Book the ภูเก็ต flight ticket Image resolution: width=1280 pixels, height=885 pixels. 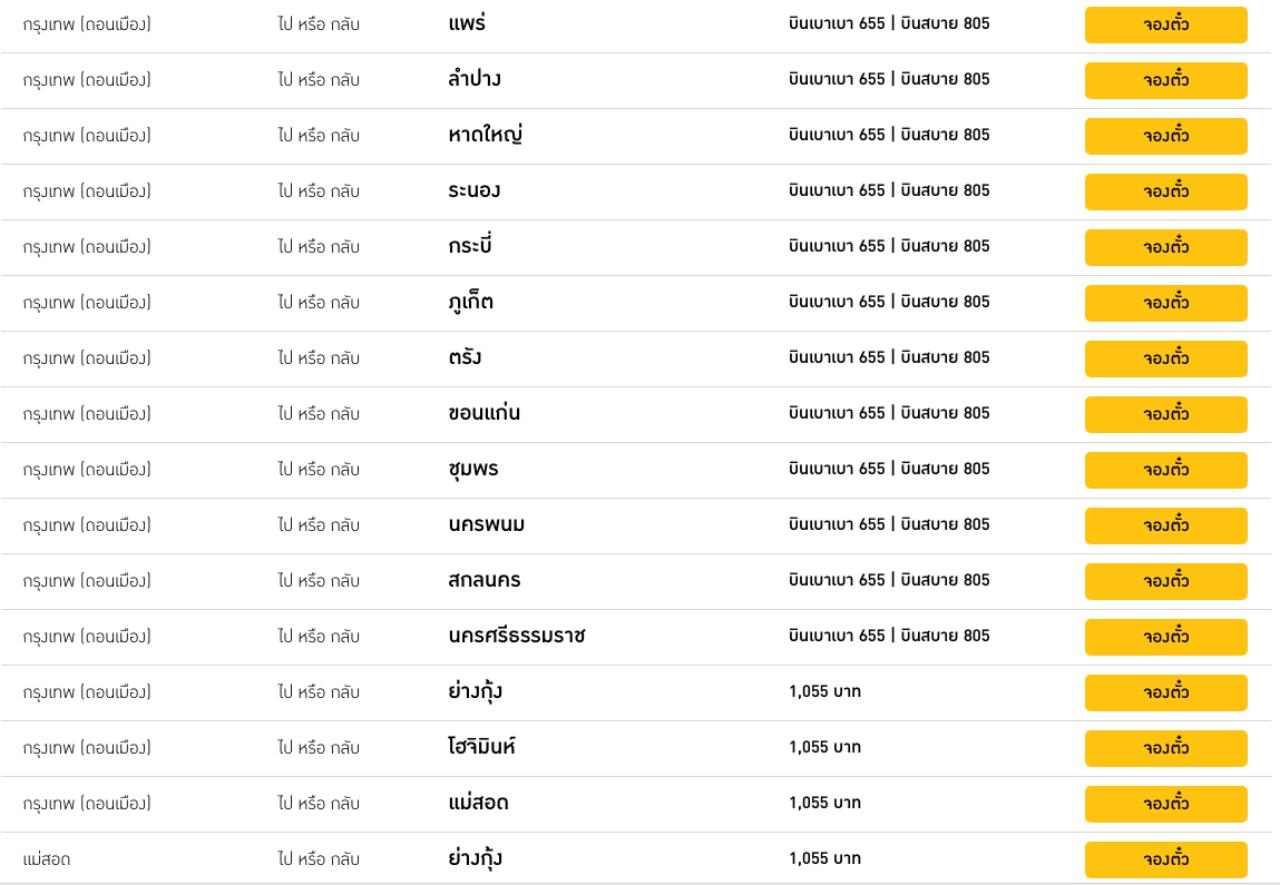[1166, 303]
